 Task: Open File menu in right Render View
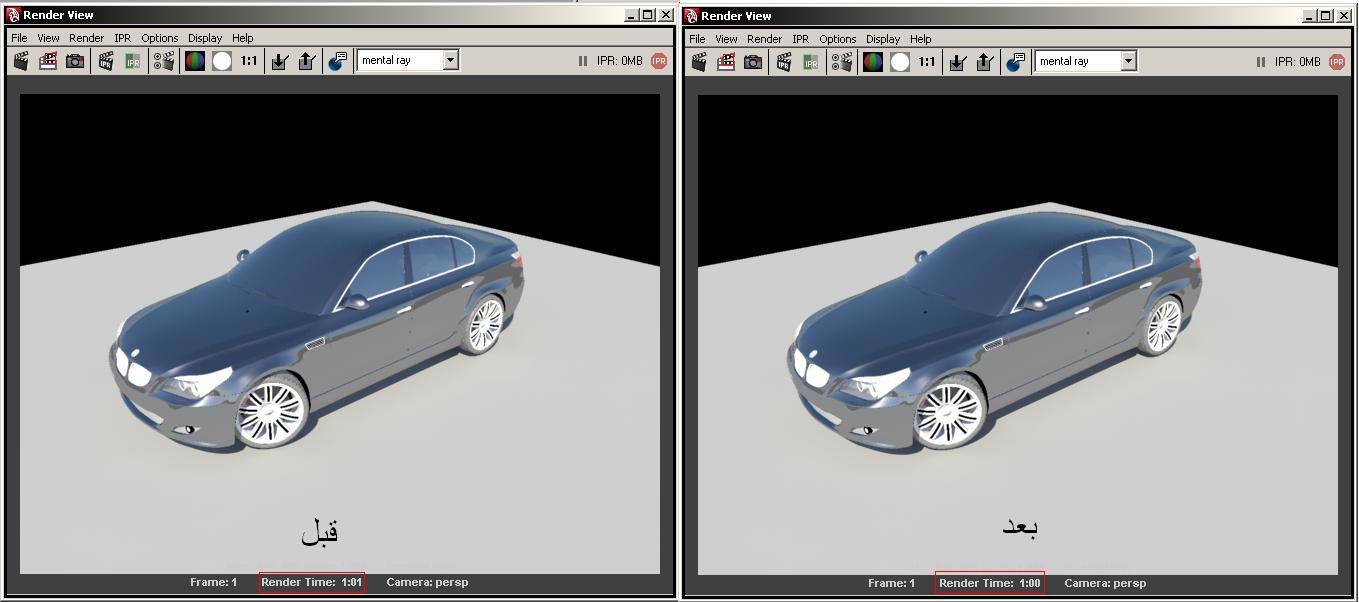tap(697, 39)
